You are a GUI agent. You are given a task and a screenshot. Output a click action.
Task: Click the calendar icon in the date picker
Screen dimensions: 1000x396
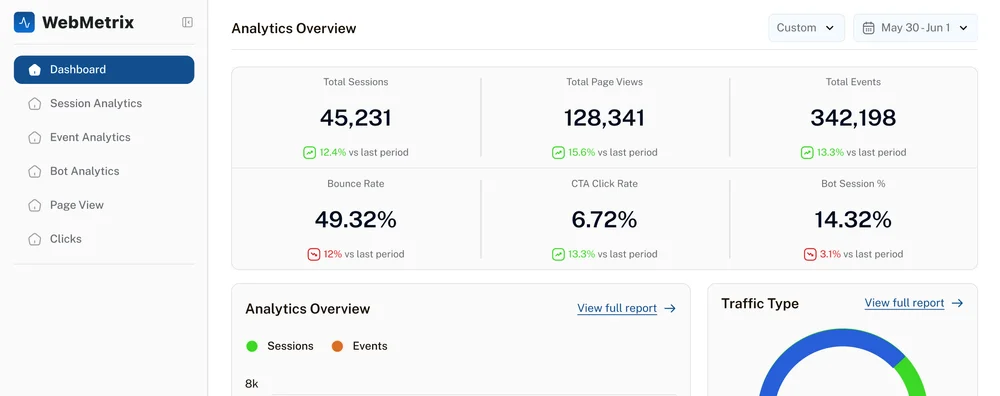point(868,28)
